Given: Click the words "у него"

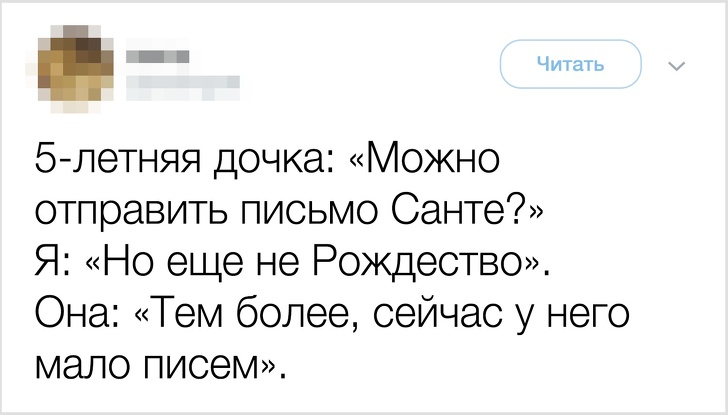Looking at the screenshot, I should coord(572,316).
